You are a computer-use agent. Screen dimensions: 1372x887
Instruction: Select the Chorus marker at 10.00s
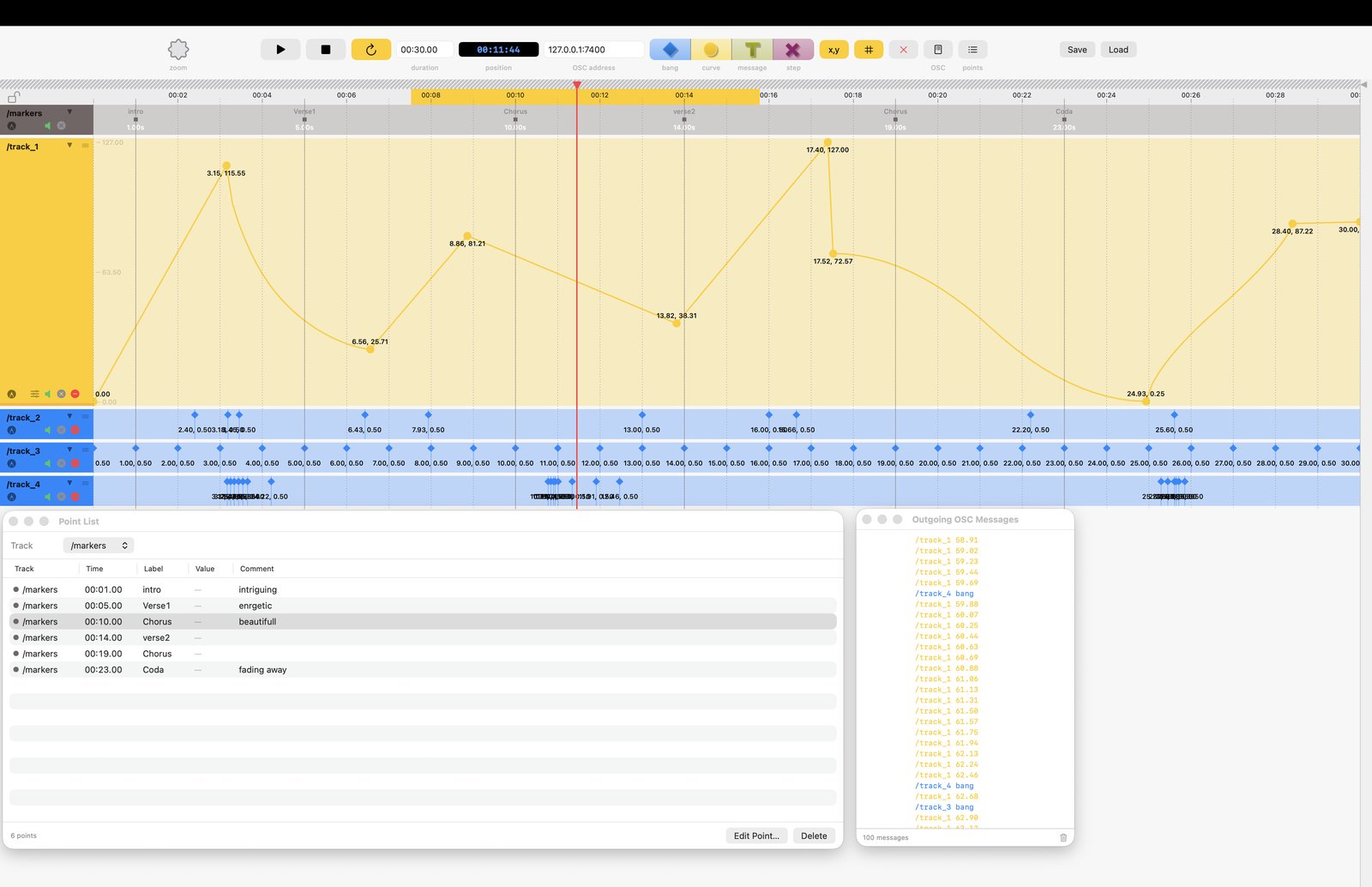tap(515, 119)
